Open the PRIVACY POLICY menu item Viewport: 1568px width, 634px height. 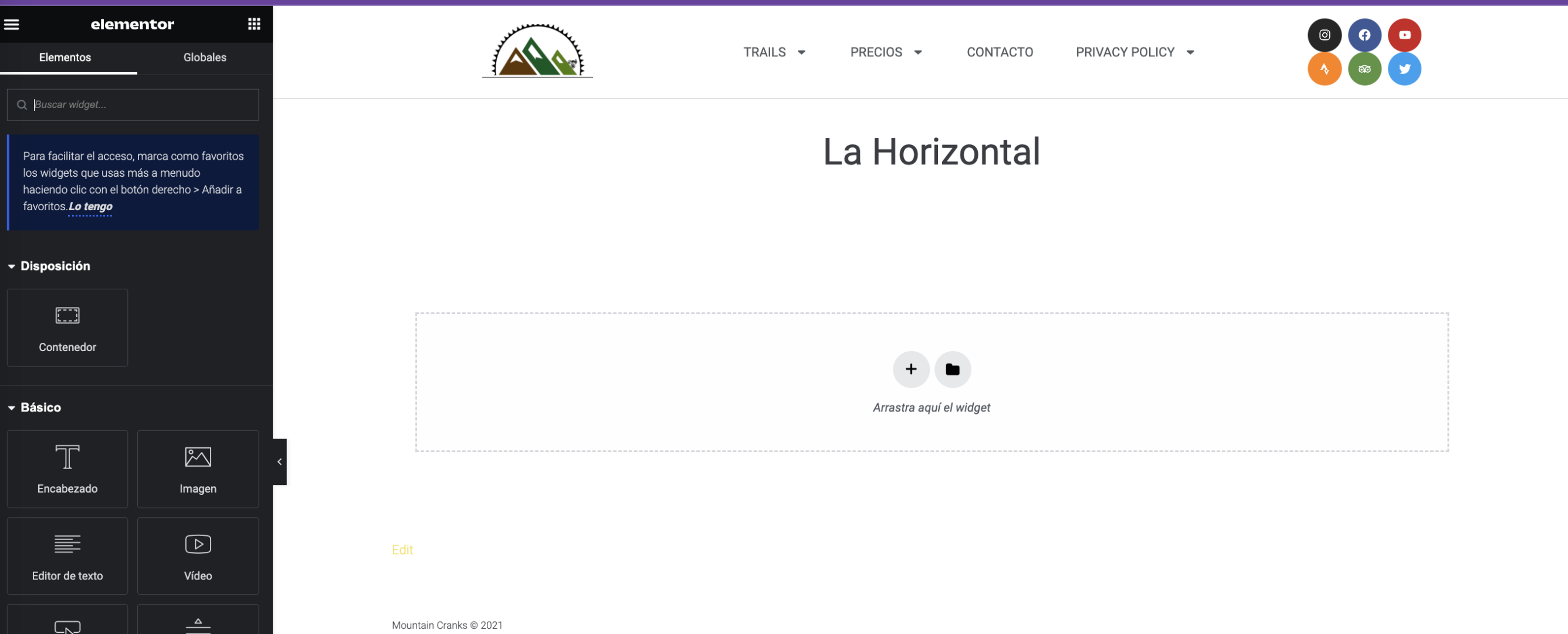click(1125, 52)
